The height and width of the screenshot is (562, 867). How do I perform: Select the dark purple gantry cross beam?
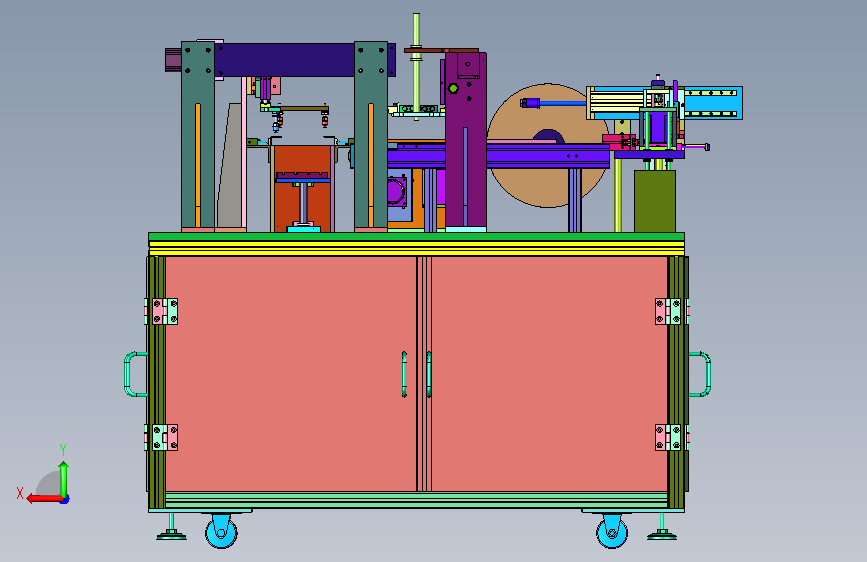[x=284, y=60]
